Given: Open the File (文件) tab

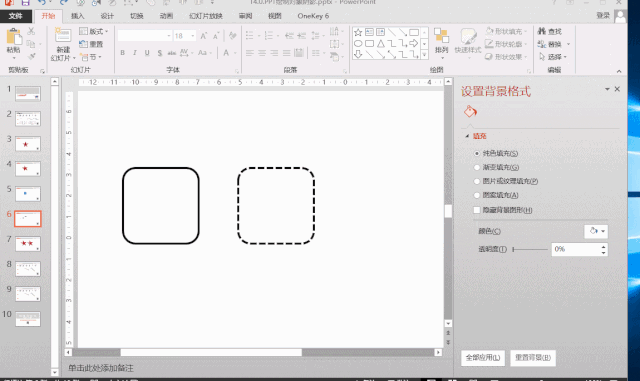Looking at the screenshot, I should (x=16, y=16).
